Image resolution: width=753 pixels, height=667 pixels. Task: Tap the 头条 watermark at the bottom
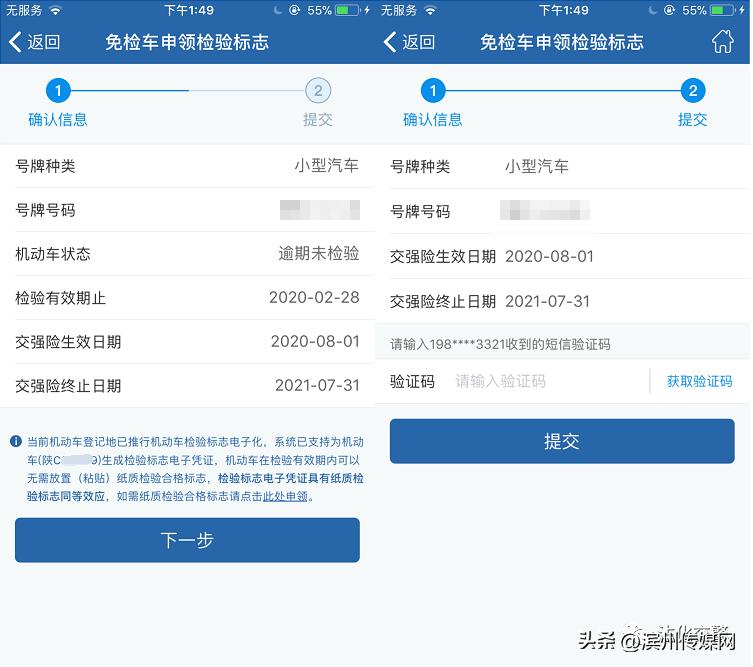coord(597,641)
